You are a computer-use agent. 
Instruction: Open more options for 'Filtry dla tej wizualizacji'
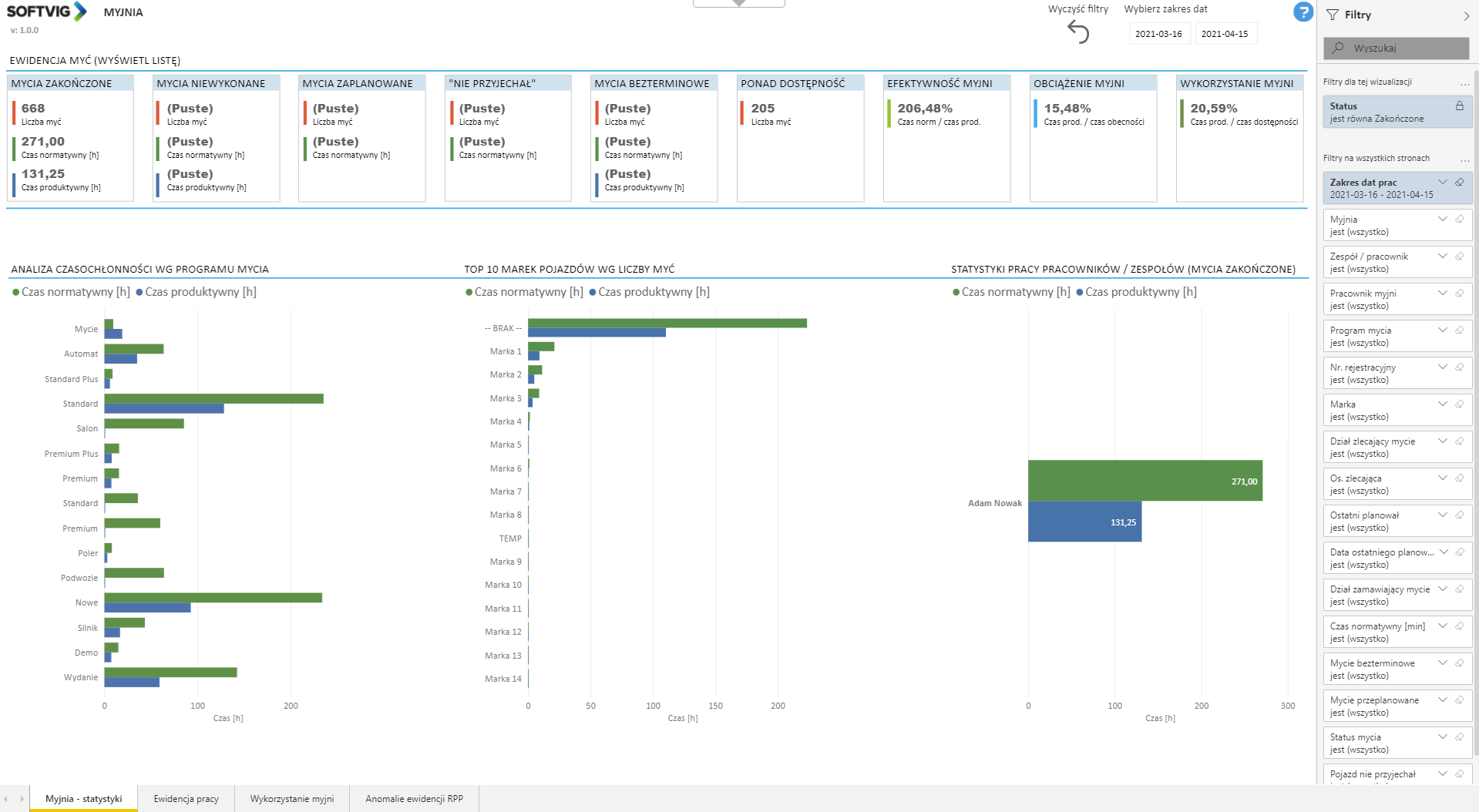point(1464,83)
